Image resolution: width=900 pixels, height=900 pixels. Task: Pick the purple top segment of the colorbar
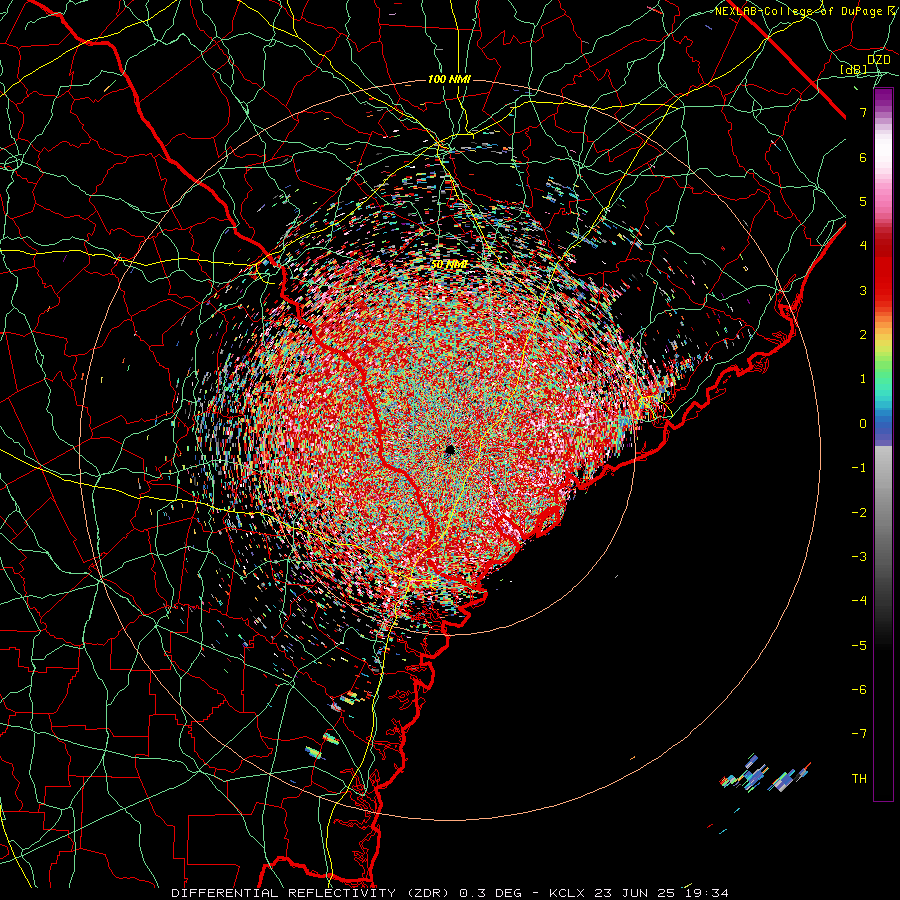click(883, 98)
